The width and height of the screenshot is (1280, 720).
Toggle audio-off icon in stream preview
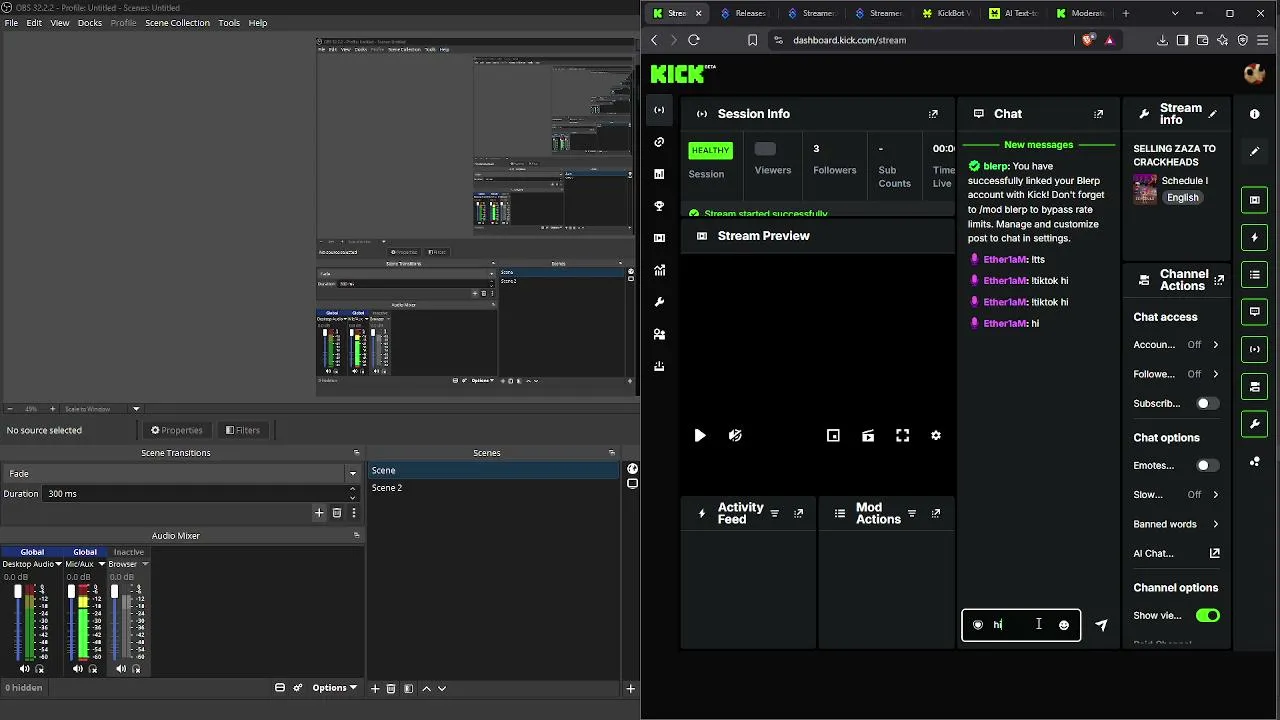pos(735,436)
